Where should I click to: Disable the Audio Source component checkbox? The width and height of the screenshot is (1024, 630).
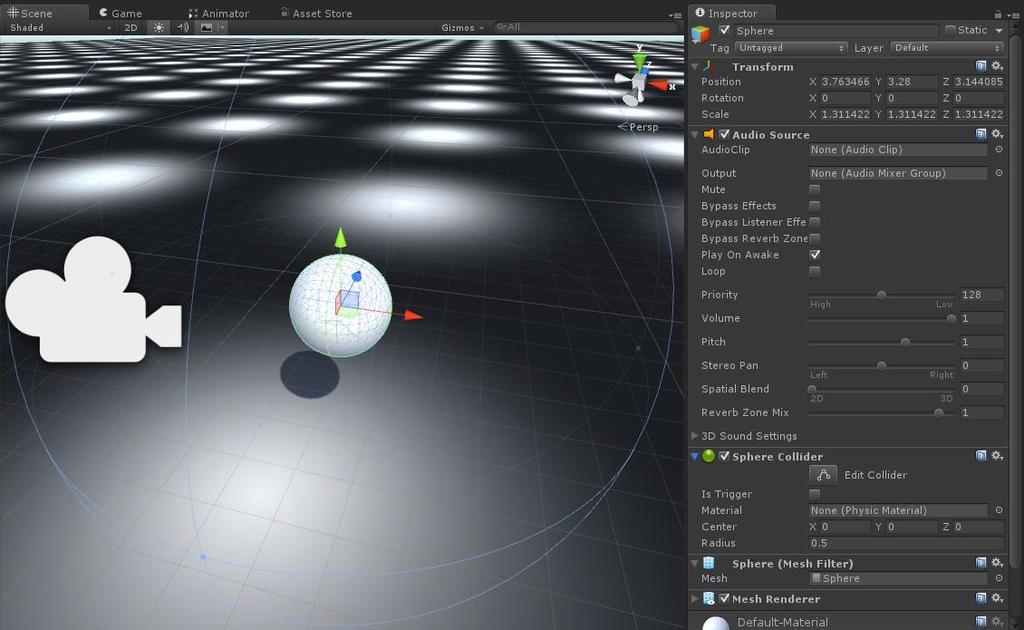tap(724, 134)
